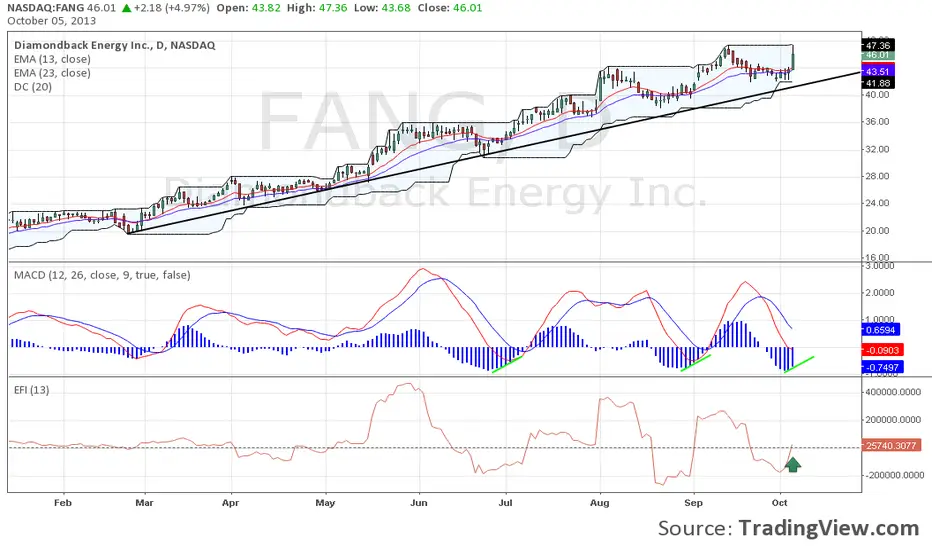
Task: Click the red -0.0903 MACD value tag
Action: 882,350
